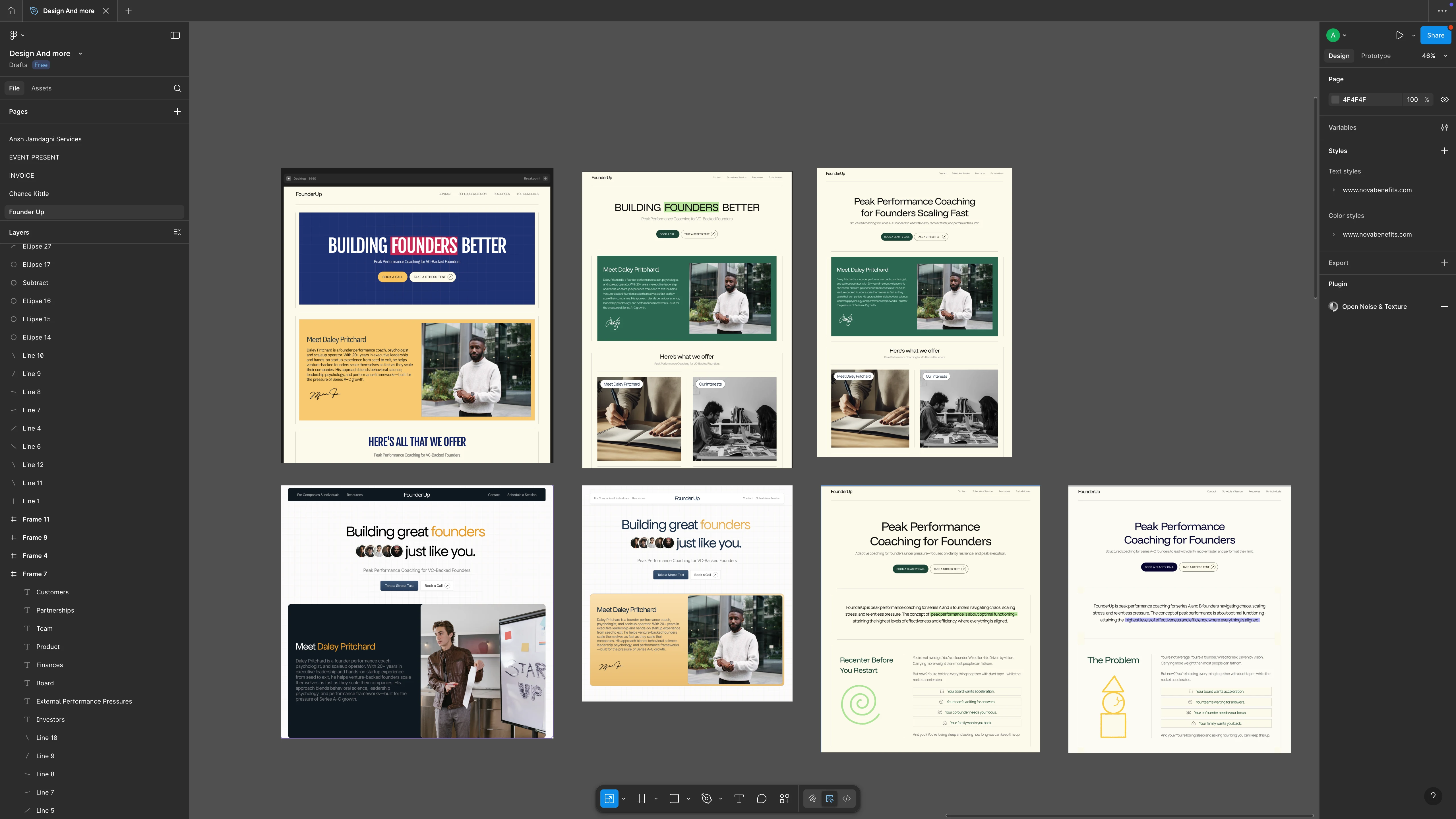Open Open Noise & Texture plugin
The width and height of the screenshot is (1456, 819).
click(x=1374, y=306)
